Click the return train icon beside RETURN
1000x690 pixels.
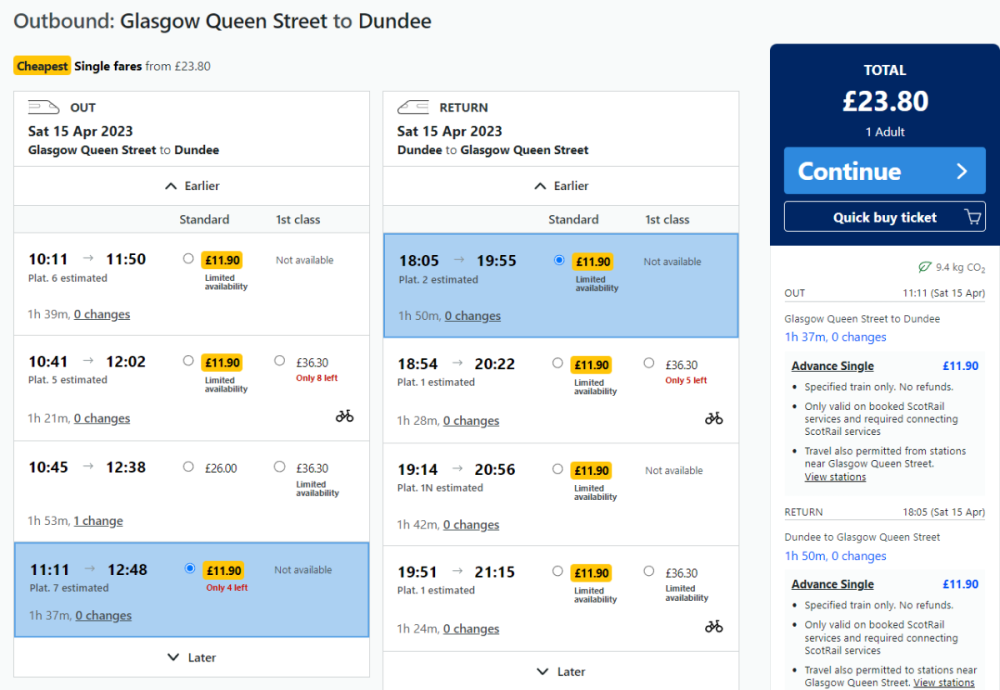pos(413,107)
